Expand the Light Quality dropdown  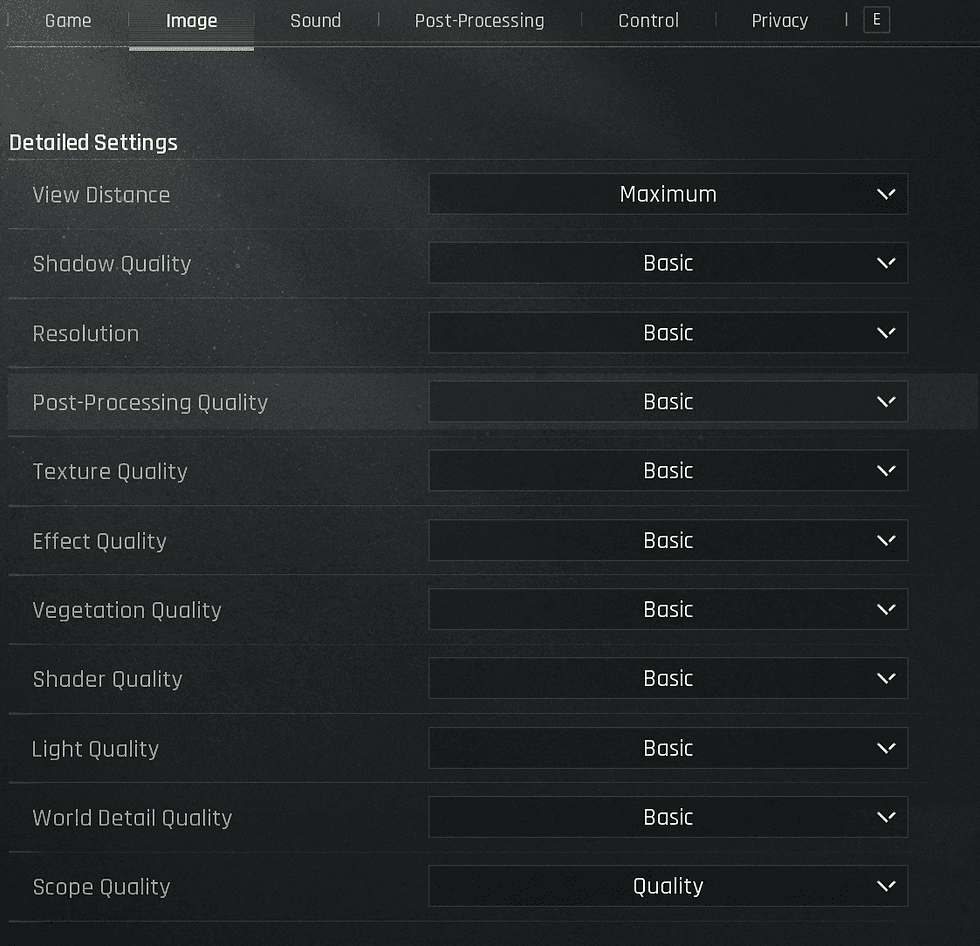click(668, 747)
